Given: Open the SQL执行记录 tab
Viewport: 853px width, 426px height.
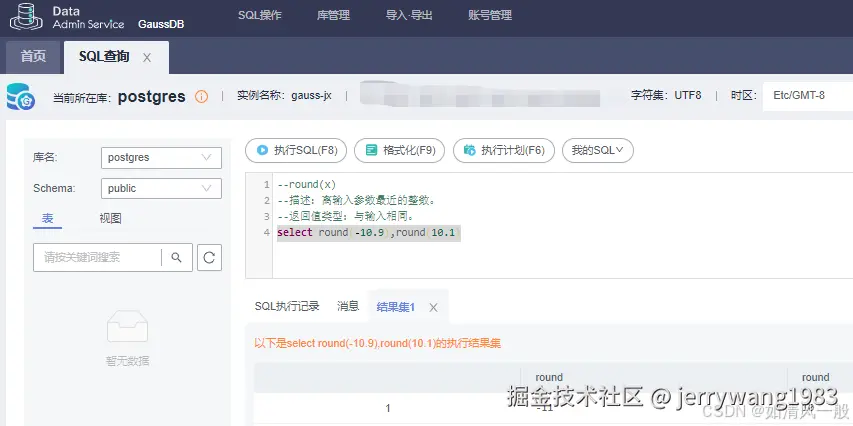Looking at the screenshot, I should point(287,306).
